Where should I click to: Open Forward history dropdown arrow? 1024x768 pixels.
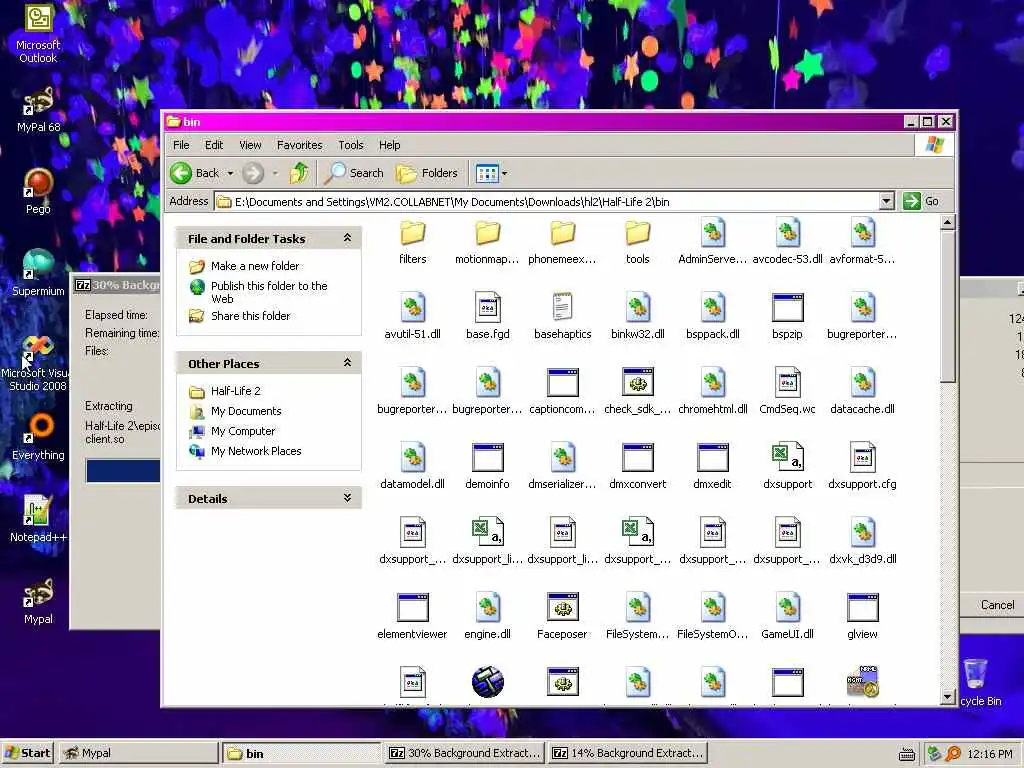(x=275, y=173)
